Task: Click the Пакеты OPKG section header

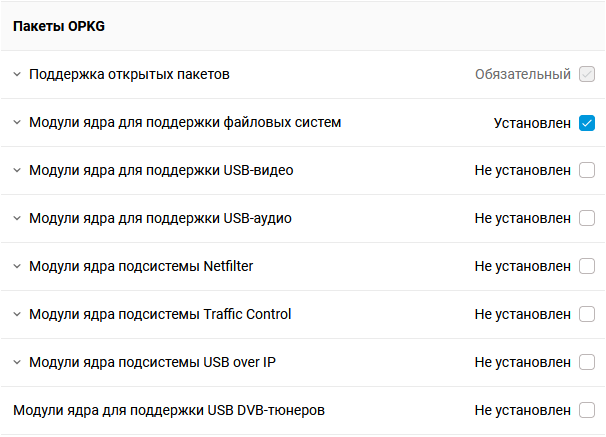Action: [x=59, y=26]
